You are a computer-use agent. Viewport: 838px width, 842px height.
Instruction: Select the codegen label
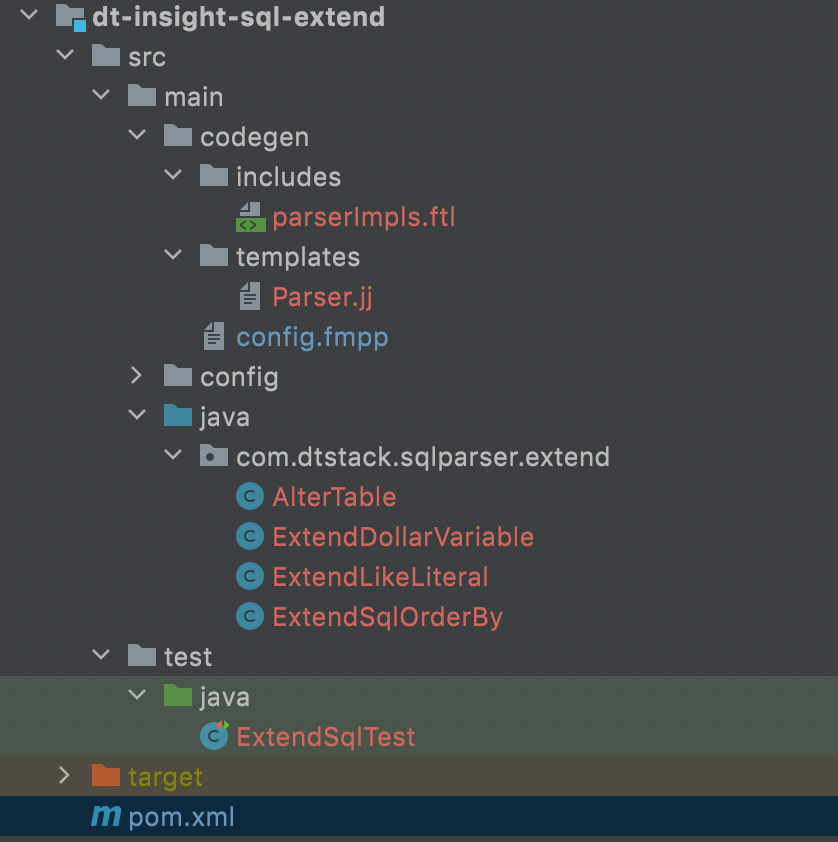coord(254,137)
